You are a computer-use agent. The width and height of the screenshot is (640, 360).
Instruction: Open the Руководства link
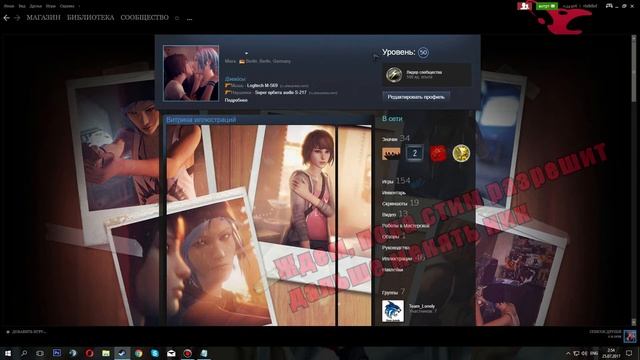(x=396, y=247)
